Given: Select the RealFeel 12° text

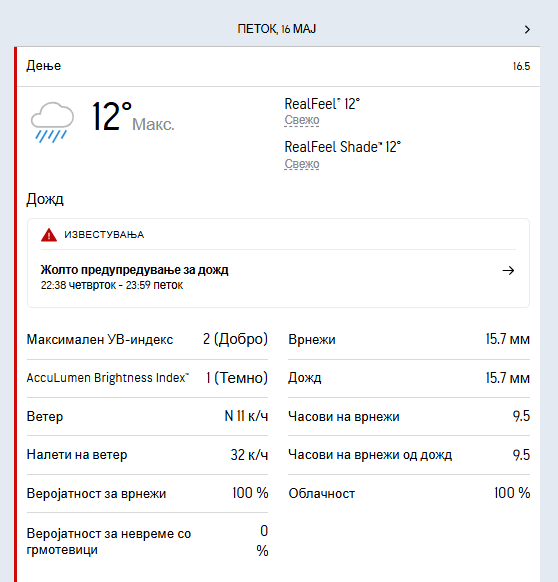Looking at the screenshot, I should tap(322, 104).
